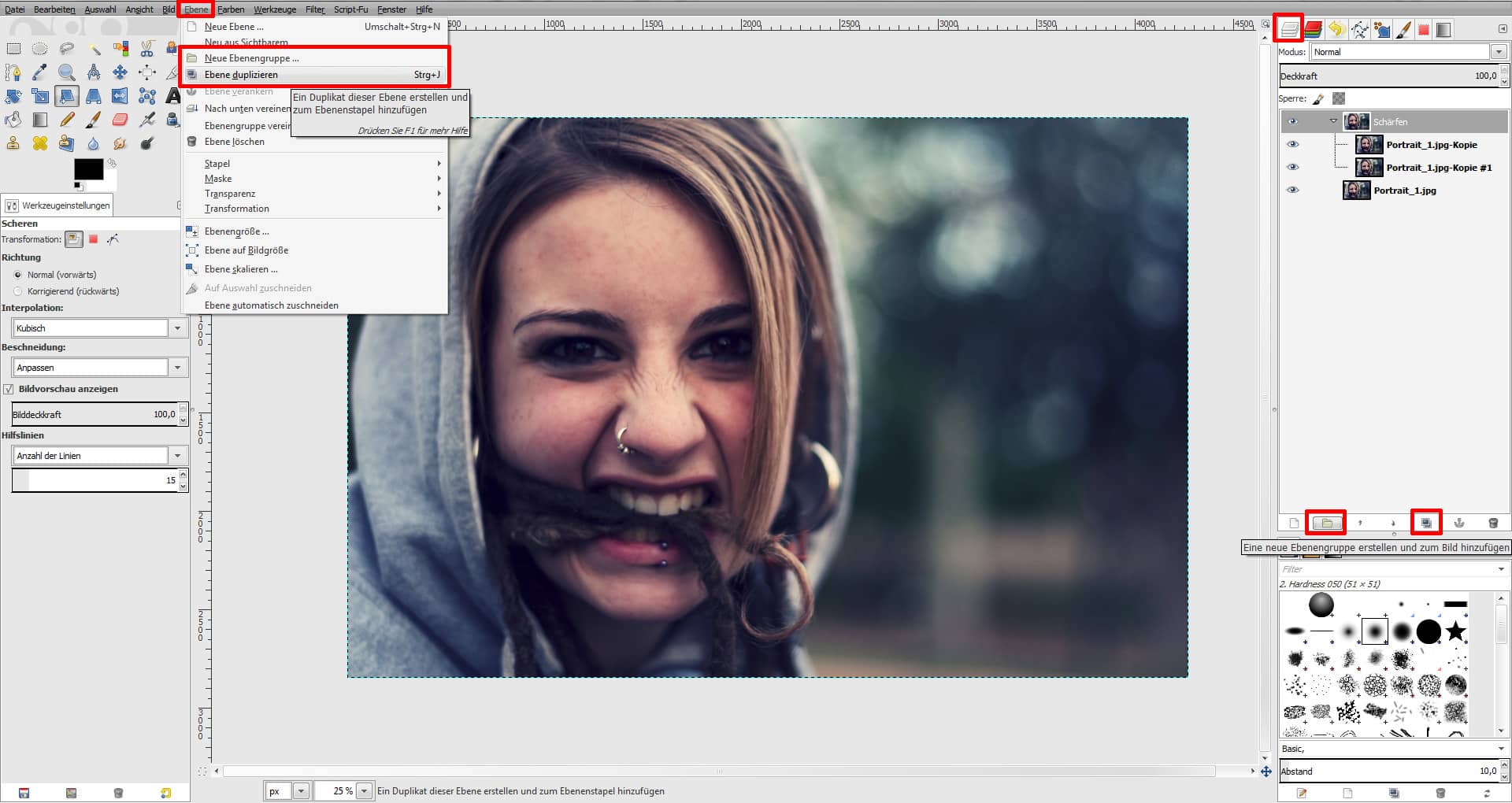Hide the Portrait_1.jpg layer
This screenshot has height=803, width=1512.
coord(1292,190)
